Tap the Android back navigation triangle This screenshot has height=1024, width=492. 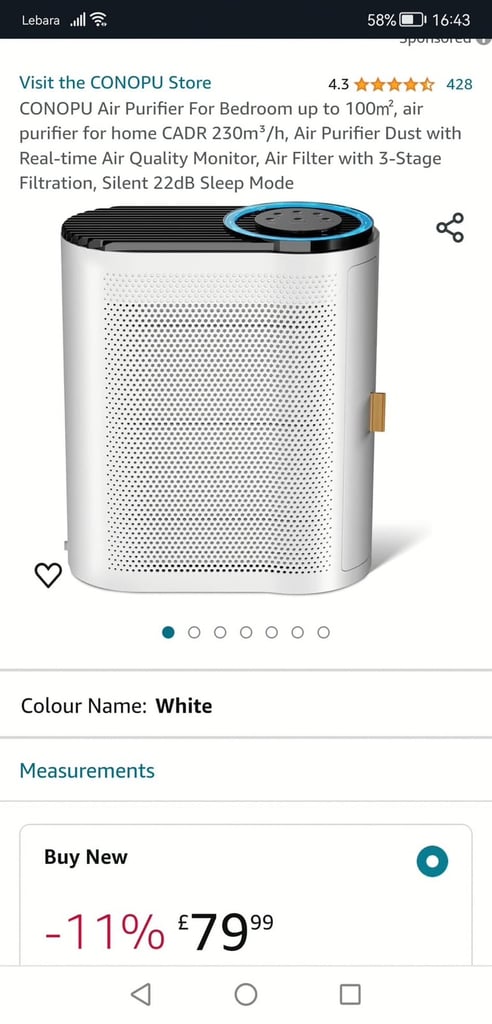pyautogui.click(x=140, y=994)
